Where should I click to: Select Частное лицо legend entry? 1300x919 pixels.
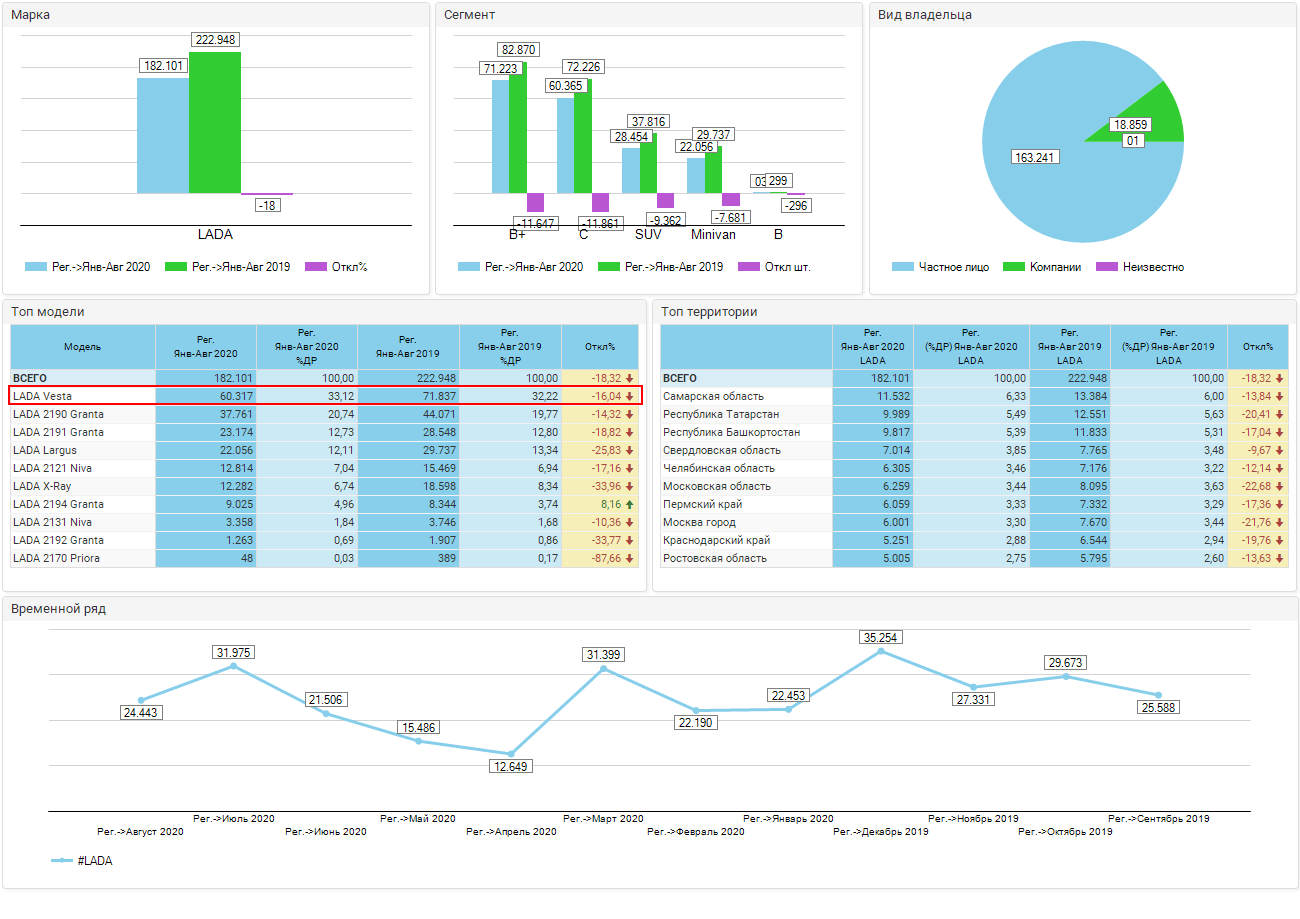[940, 267]
